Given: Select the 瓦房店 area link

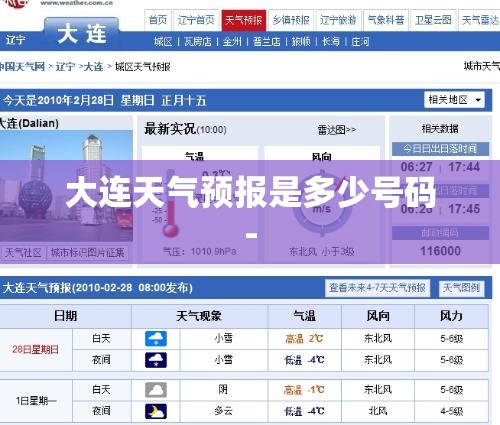Looking at the screenshot, I should (198, 41).
